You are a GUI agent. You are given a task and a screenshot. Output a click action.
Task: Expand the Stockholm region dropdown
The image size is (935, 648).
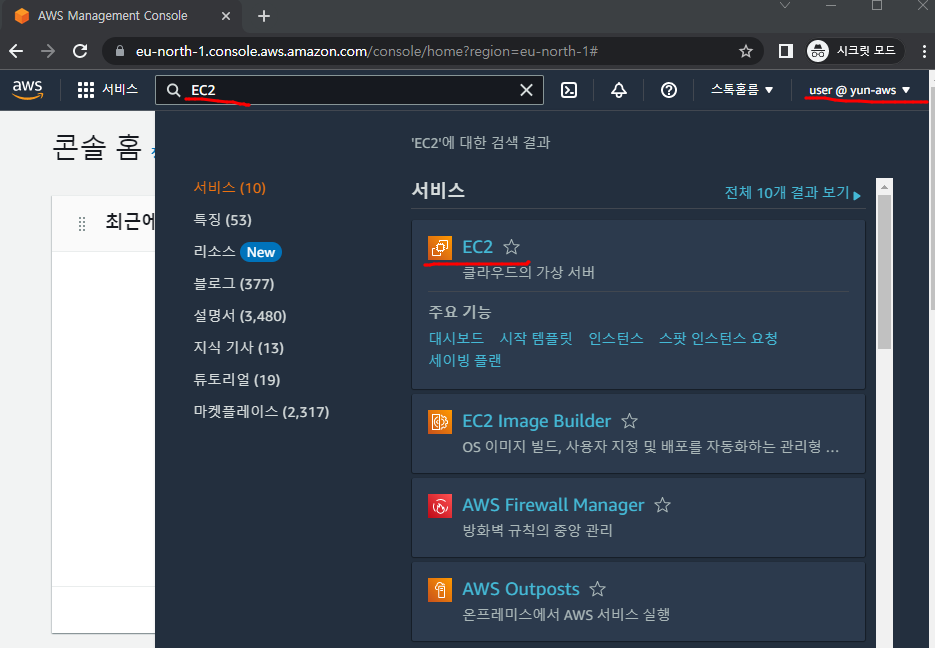(742, 89)
